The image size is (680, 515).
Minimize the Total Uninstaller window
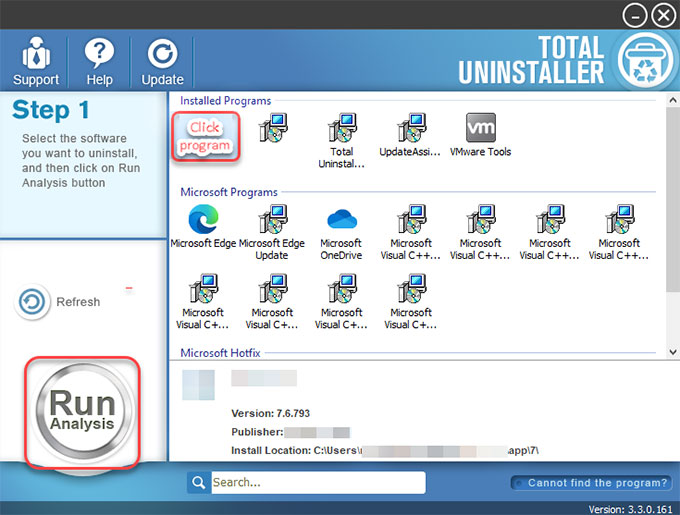(x=635, y=16)
